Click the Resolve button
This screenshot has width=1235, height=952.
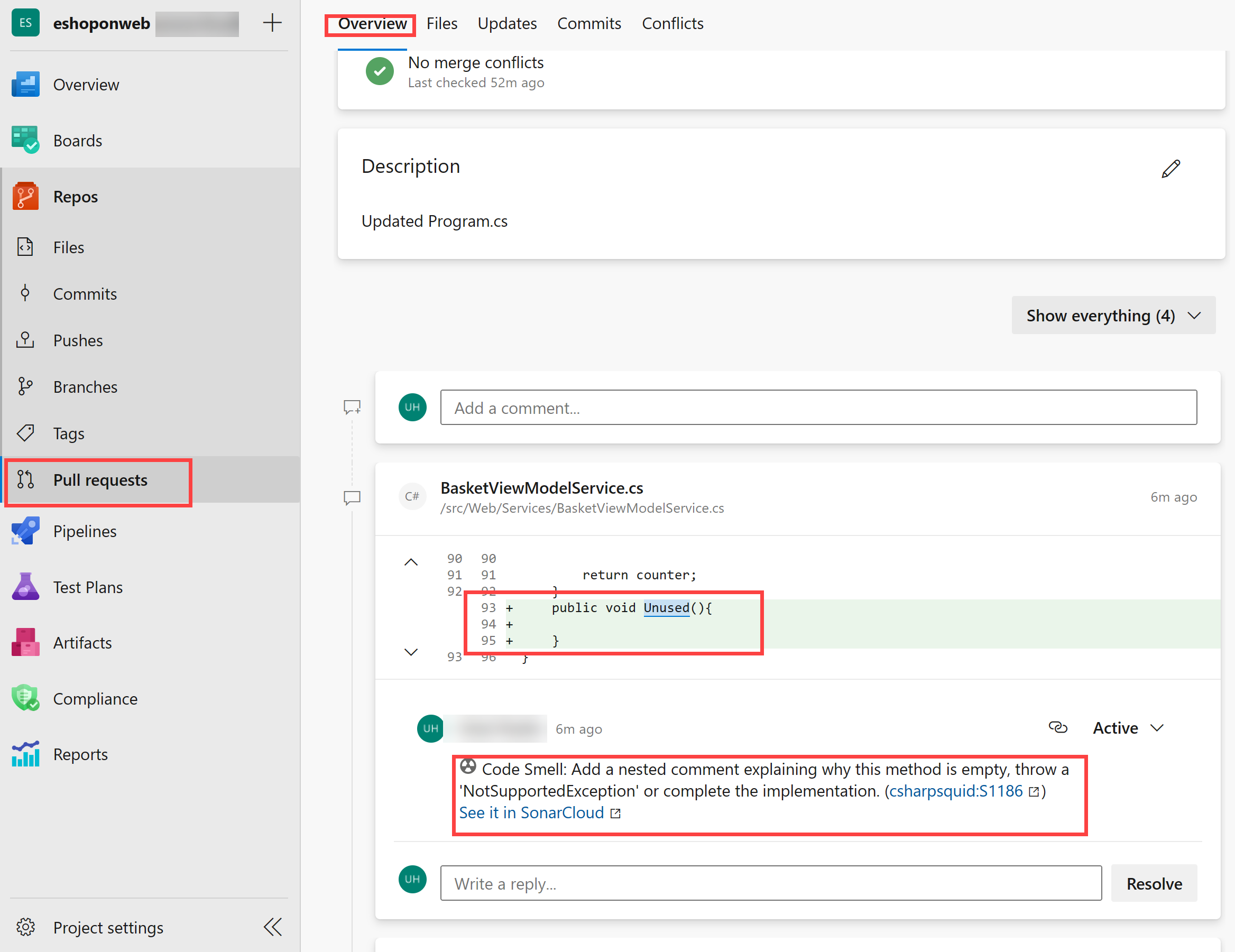point(1154,884)
